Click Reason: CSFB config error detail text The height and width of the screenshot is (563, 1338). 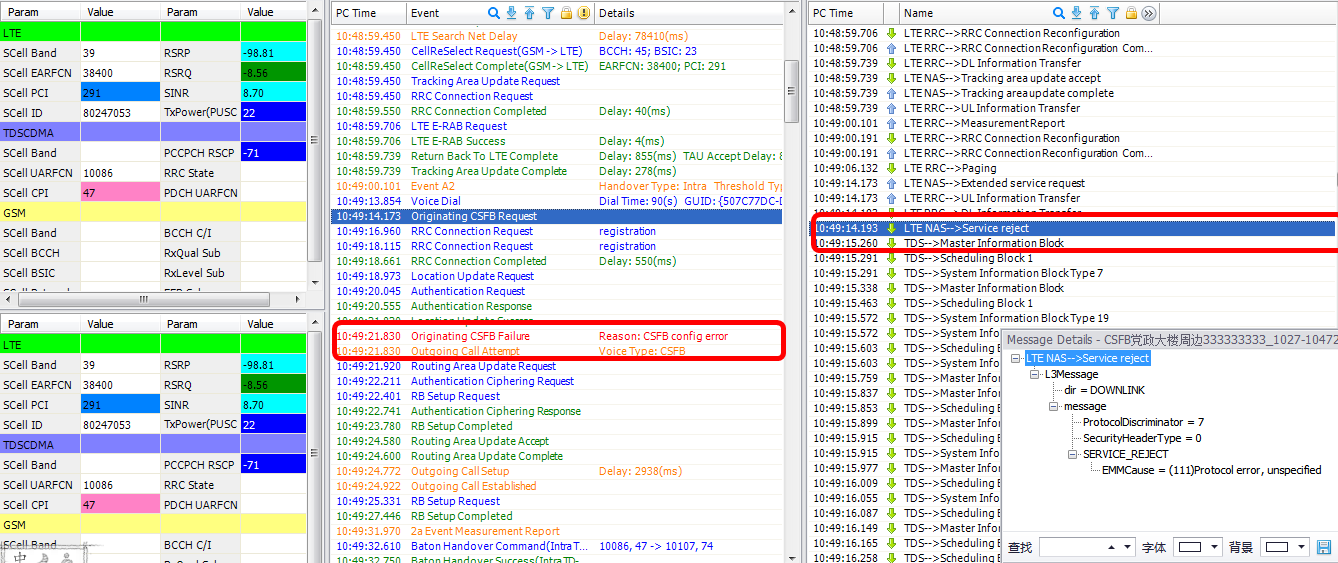663,336
